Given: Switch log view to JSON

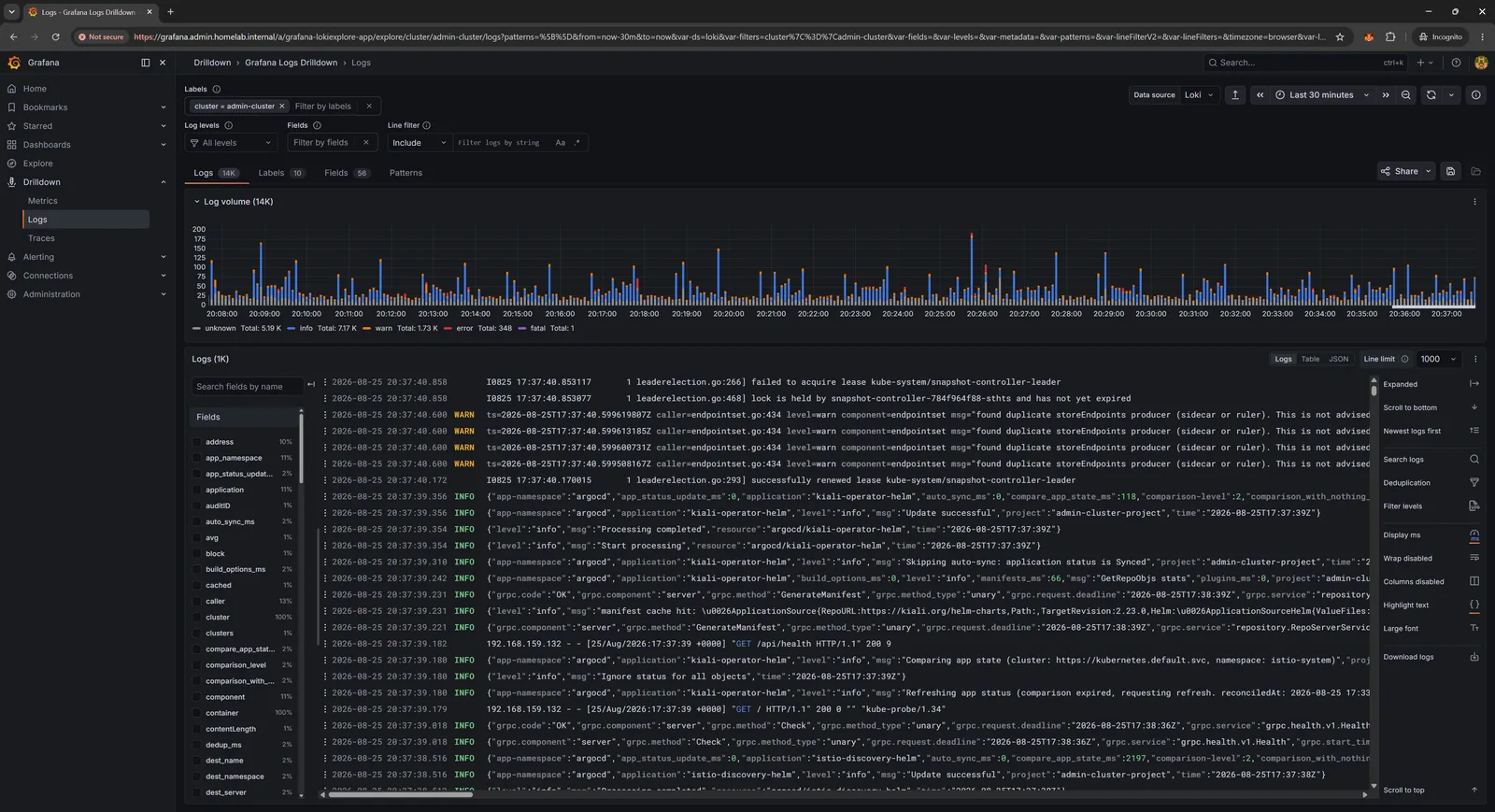Looking at the screenshot, I should pos(1339,359).
